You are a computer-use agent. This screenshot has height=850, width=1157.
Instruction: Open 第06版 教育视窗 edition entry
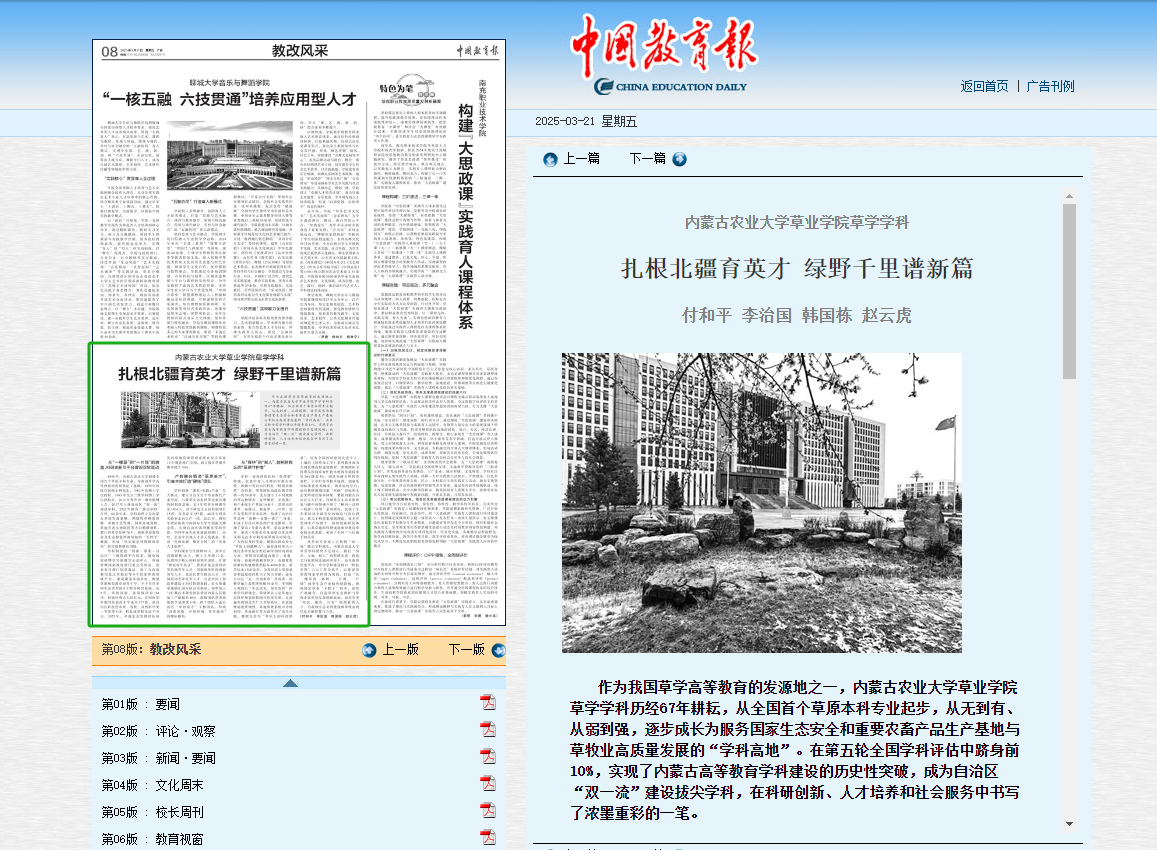tap(152, 839)
